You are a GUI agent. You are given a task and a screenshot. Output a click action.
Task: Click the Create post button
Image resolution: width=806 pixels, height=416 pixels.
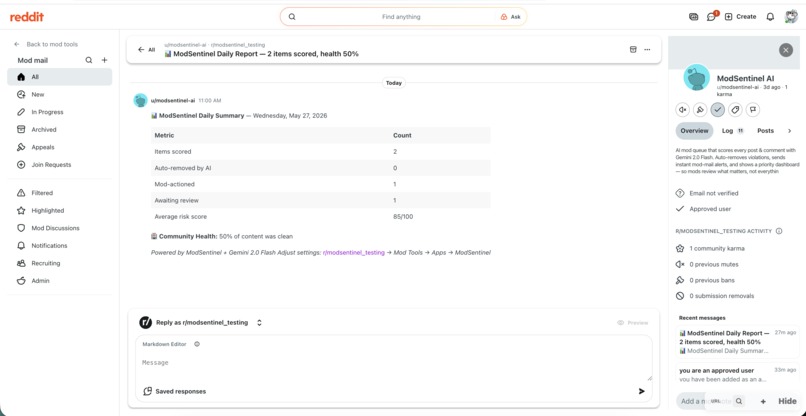[x=740, y=17]
